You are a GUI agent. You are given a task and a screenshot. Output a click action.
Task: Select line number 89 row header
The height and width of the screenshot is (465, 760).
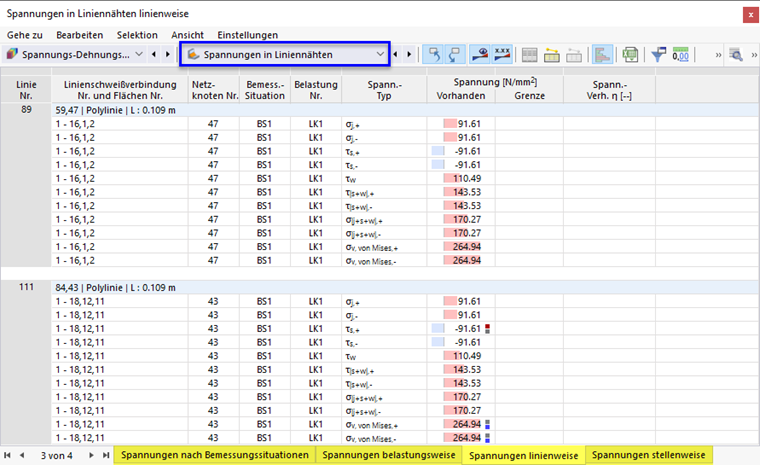26,110
